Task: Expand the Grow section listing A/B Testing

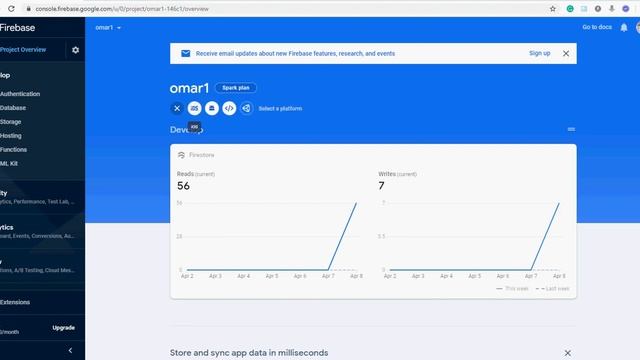Action: point(42,266)
